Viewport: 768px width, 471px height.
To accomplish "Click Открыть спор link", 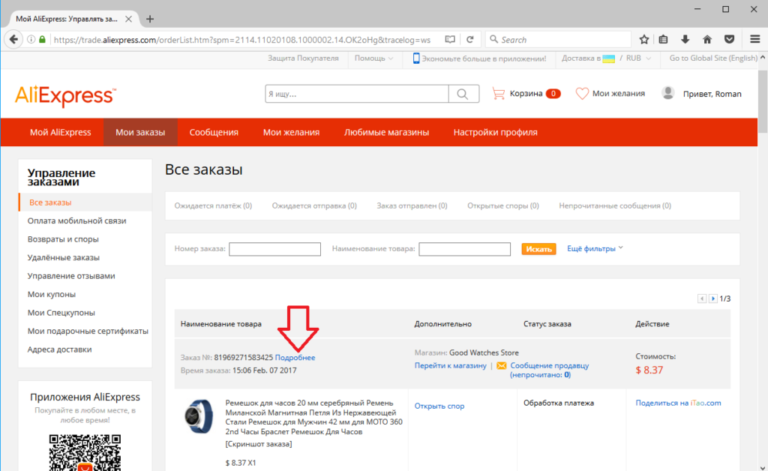I will 439,406.
